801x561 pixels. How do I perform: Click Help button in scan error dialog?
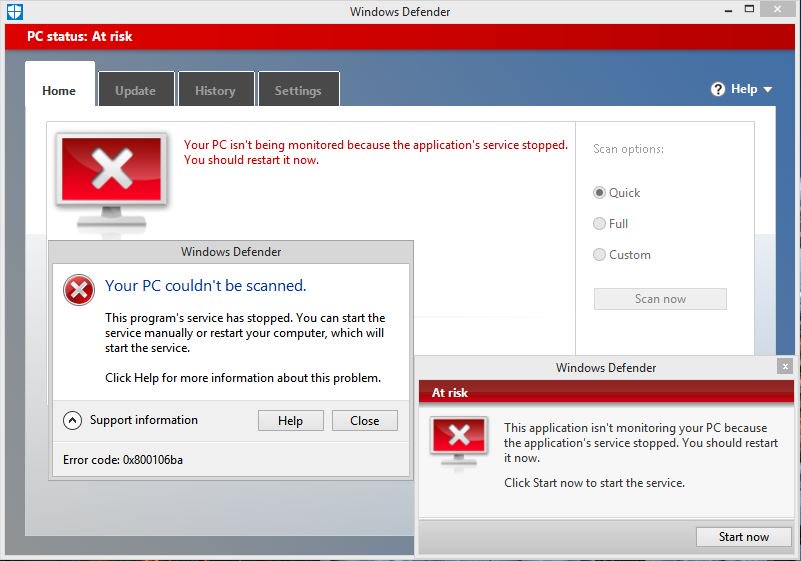[290, 420]
